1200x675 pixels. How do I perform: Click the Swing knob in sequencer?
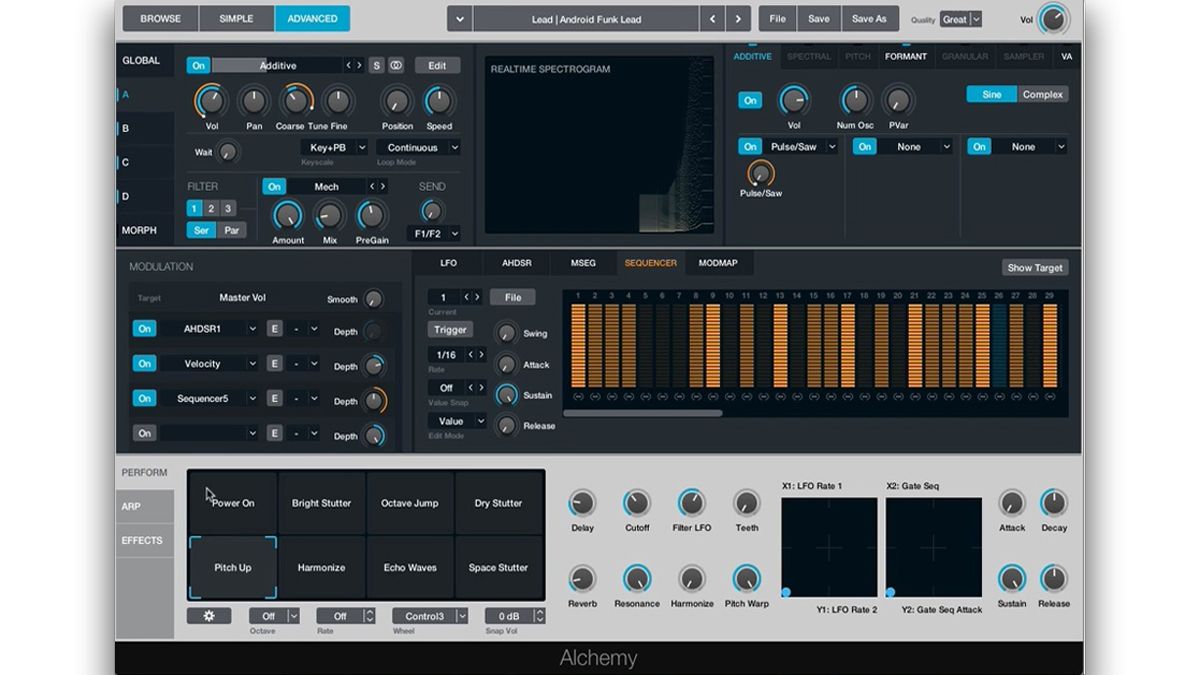pyautogui.click(x=507, y=333)
